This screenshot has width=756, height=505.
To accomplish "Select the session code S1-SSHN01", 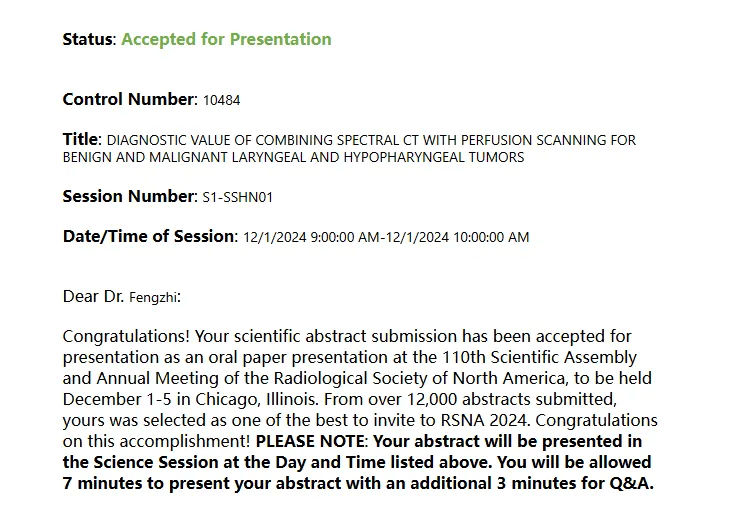I will (238, 197).
